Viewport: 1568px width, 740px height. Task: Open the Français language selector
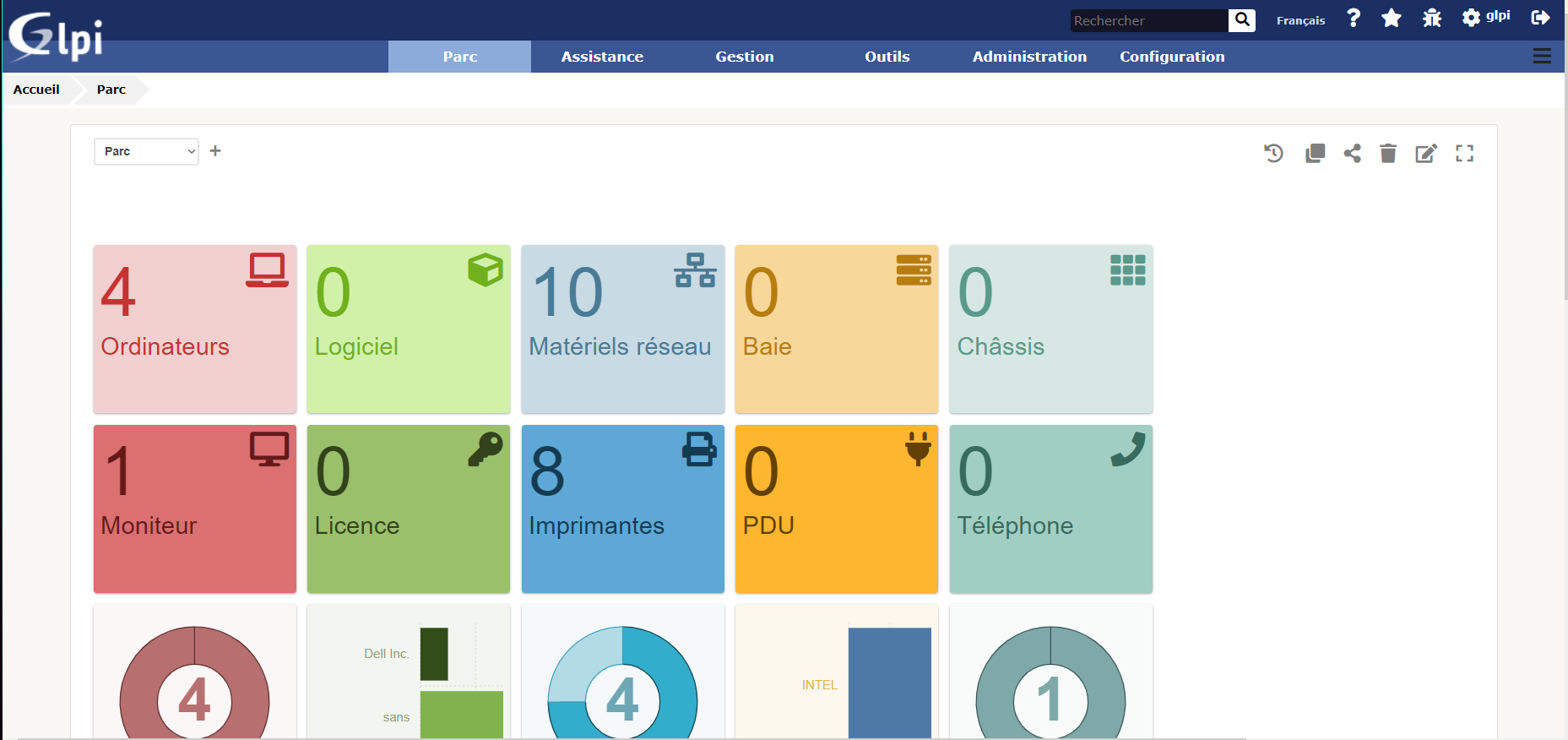pos(1300,20)
